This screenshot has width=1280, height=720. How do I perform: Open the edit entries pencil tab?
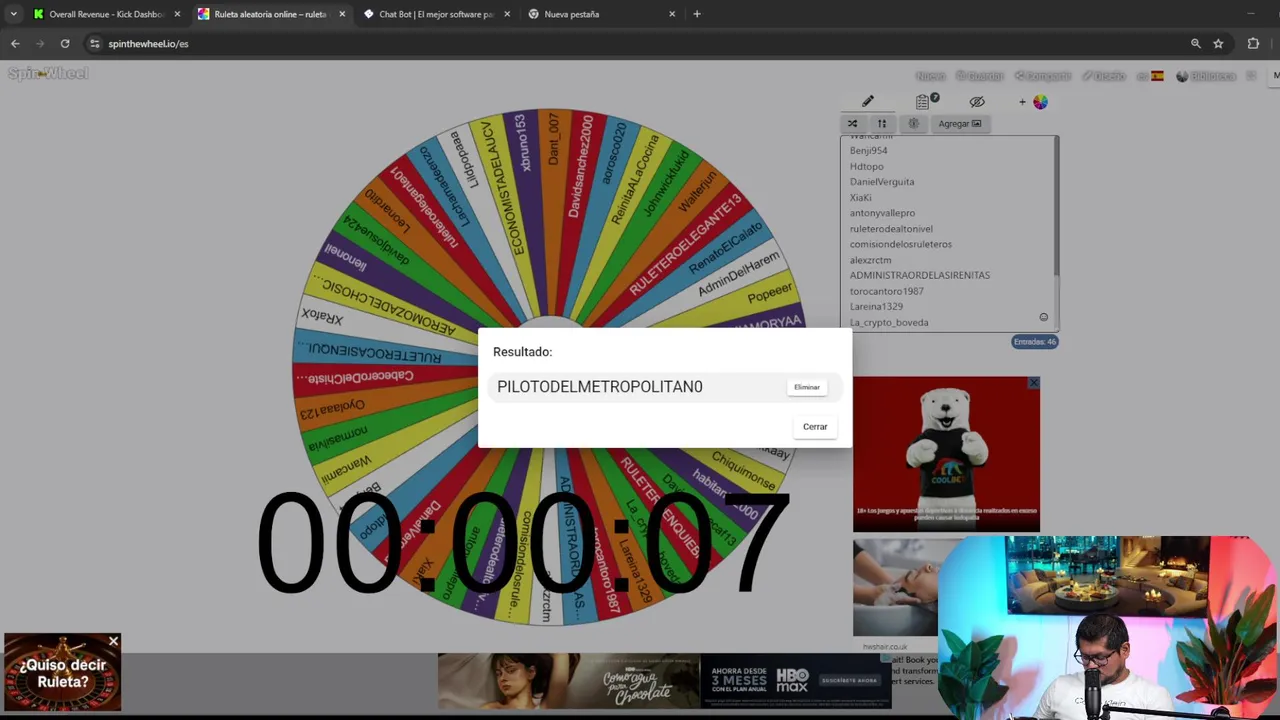click(x=868, y=101)
